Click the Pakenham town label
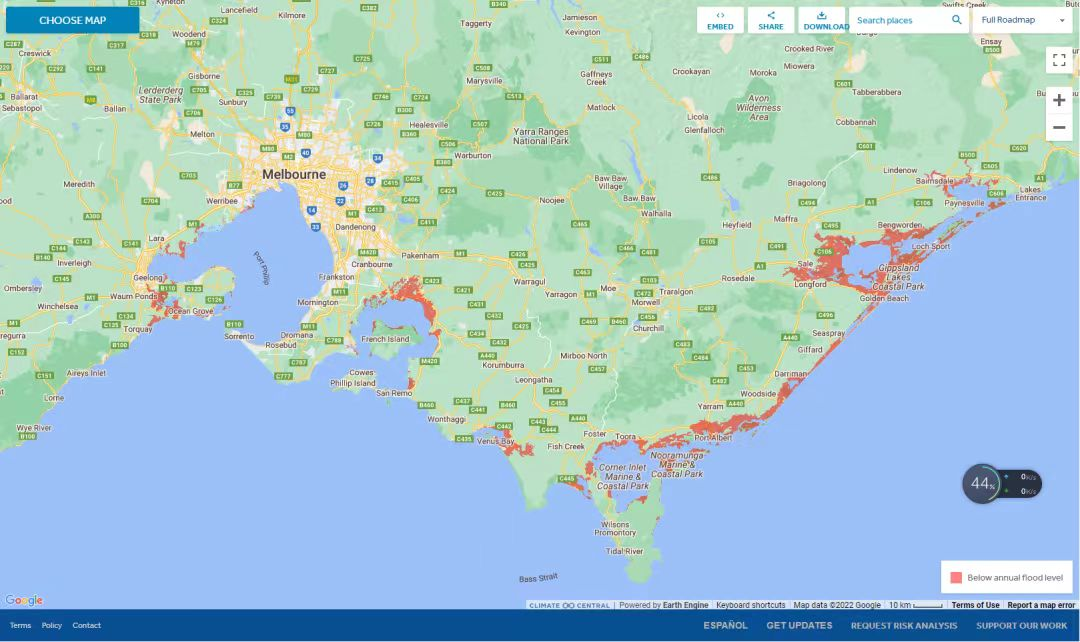Image resolution: width=1080 pixels, height=642 pixels. coord(420,256)
